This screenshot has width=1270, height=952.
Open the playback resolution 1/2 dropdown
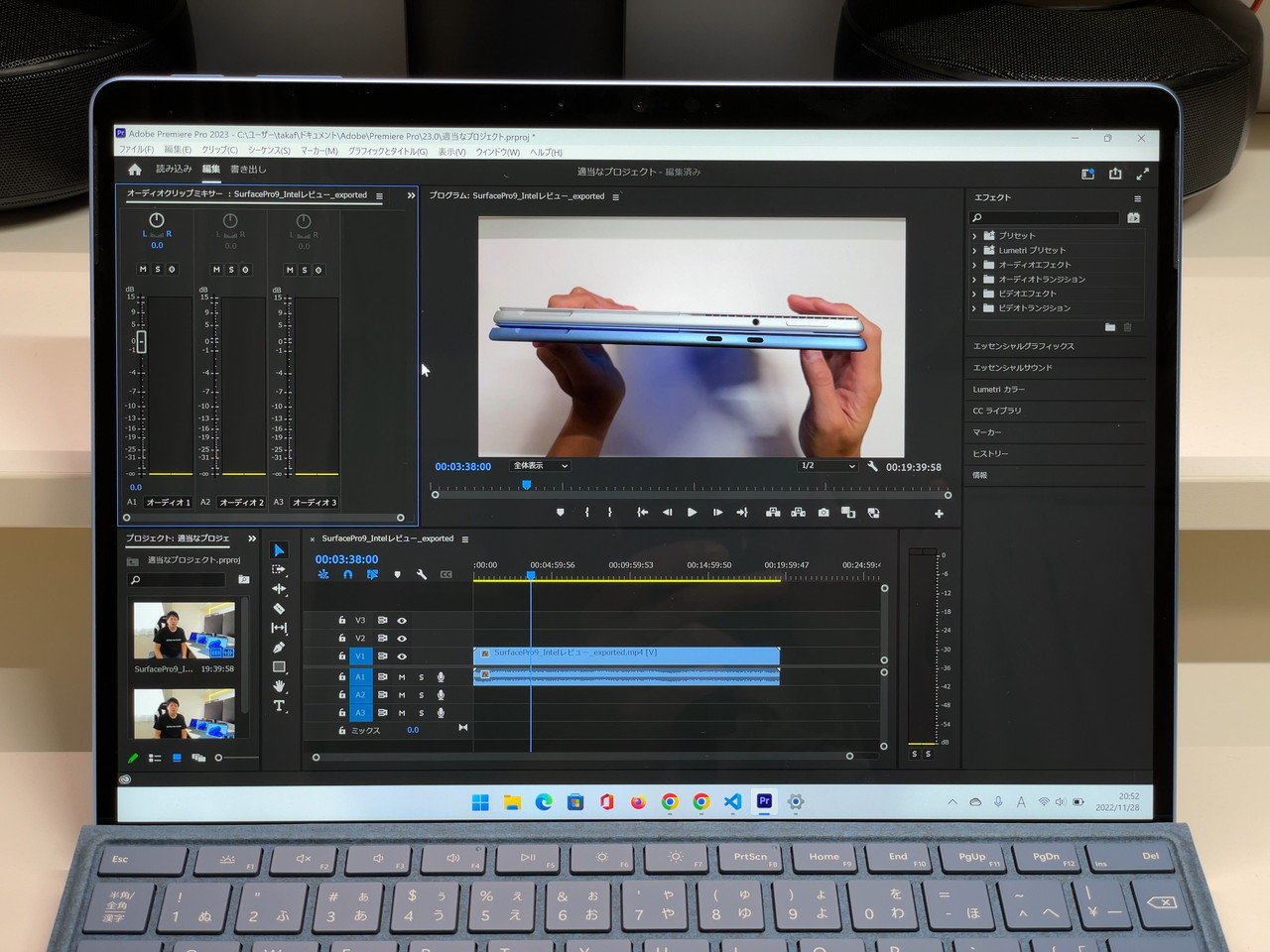[x=827, y=466]
